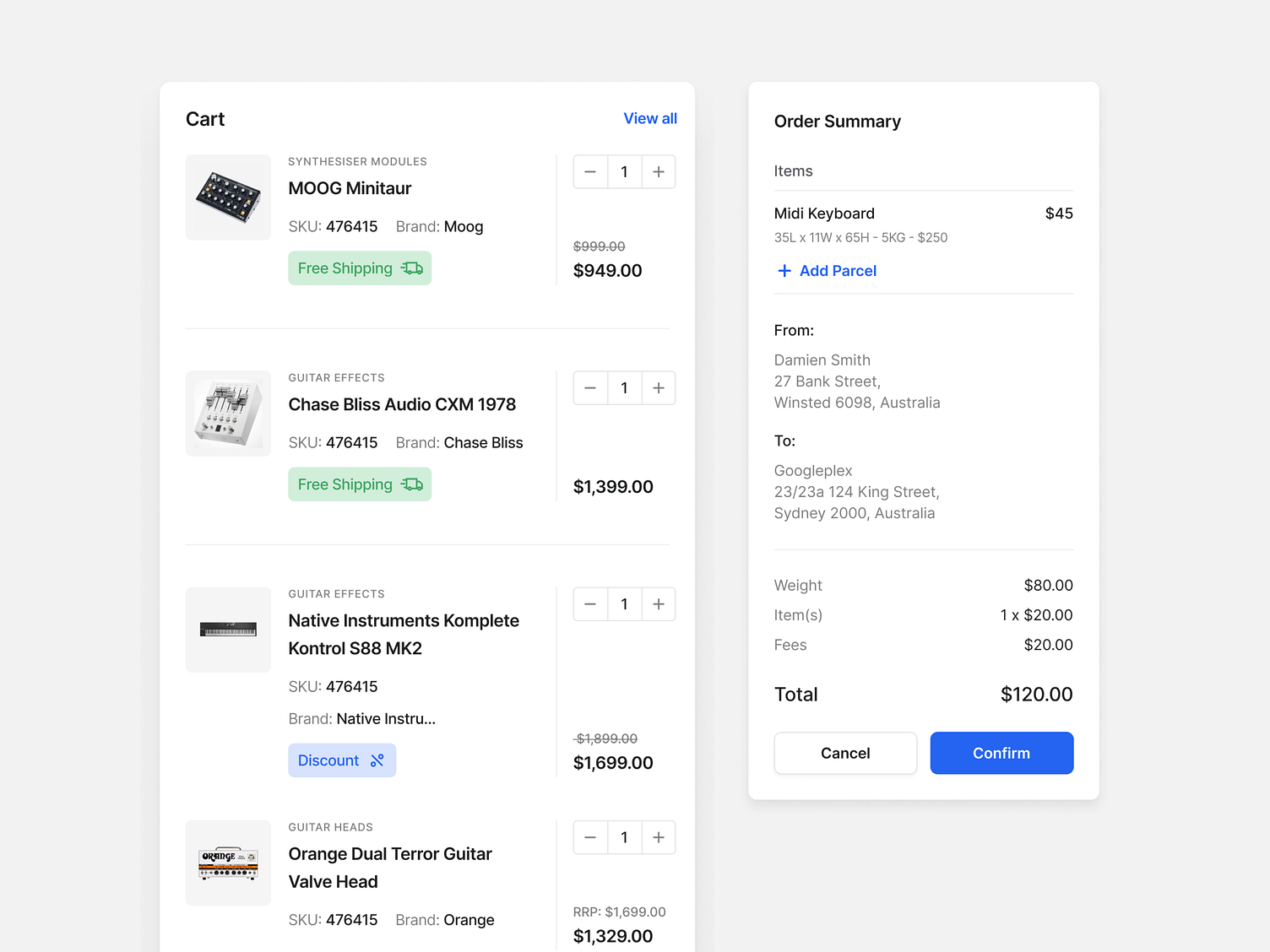This screenshot has height=952, width=1270.
Task: Click the Sydney 2000, Australia address line
Action: (854, 513)
